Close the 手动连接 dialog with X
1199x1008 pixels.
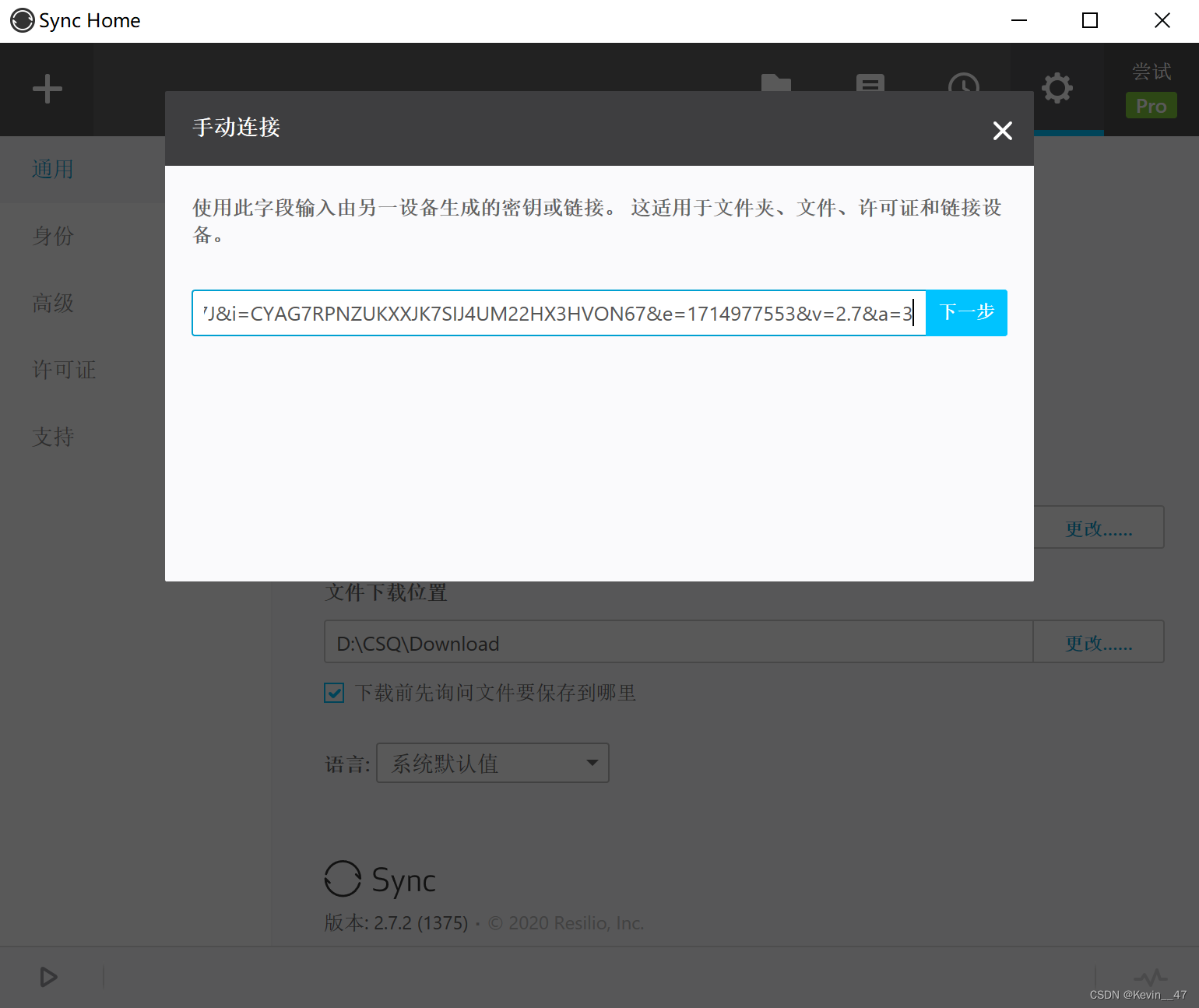[1002, 131]
